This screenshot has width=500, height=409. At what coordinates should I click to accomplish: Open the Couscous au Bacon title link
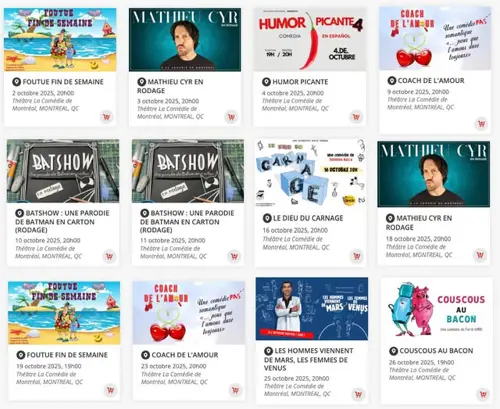point(436,351)
